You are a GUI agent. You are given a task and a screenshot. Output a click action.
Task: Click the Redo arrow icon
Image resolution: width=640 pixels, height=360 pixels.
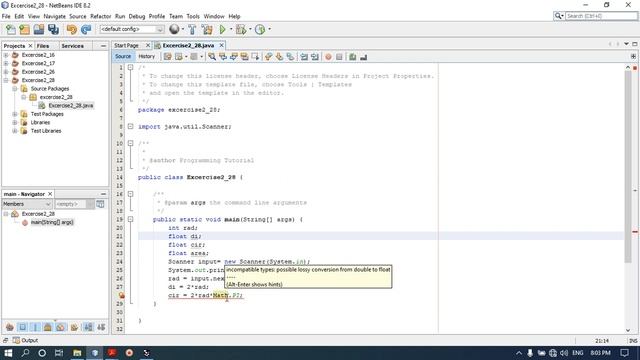[86, 29]
